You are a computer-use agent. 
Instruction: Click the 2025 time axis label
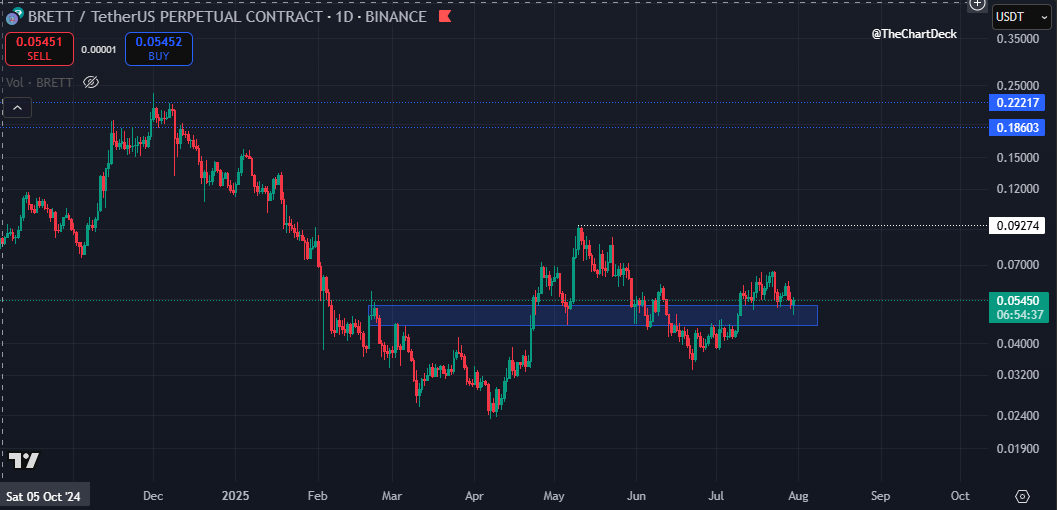[236, 497]
